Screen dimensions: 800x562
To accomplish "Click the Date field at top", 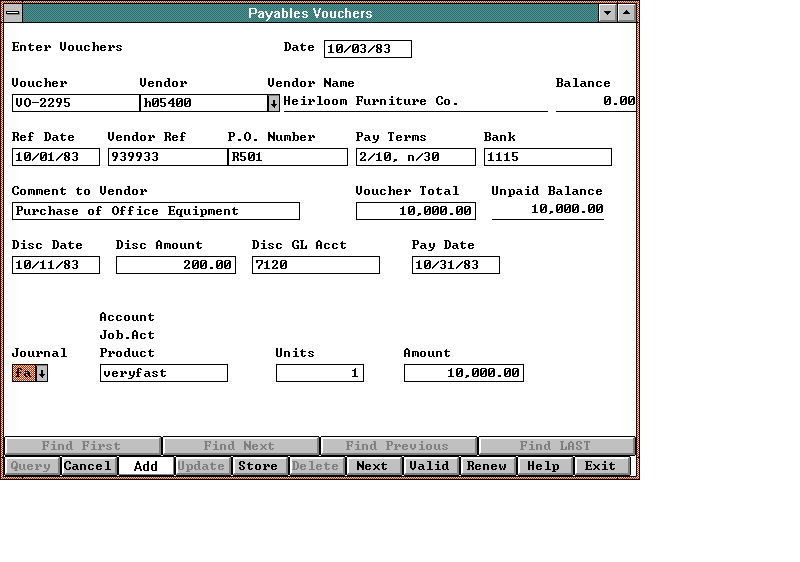I will [x=367, y=49].
